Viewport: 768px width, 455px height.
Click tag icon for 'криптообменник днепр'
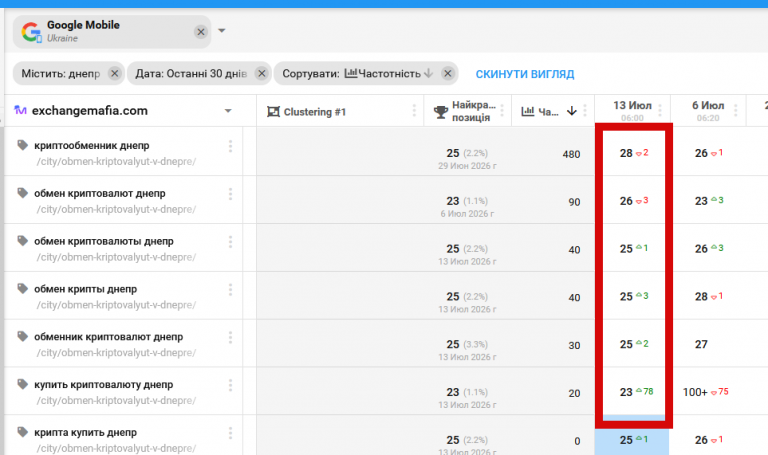coord(22,145)
